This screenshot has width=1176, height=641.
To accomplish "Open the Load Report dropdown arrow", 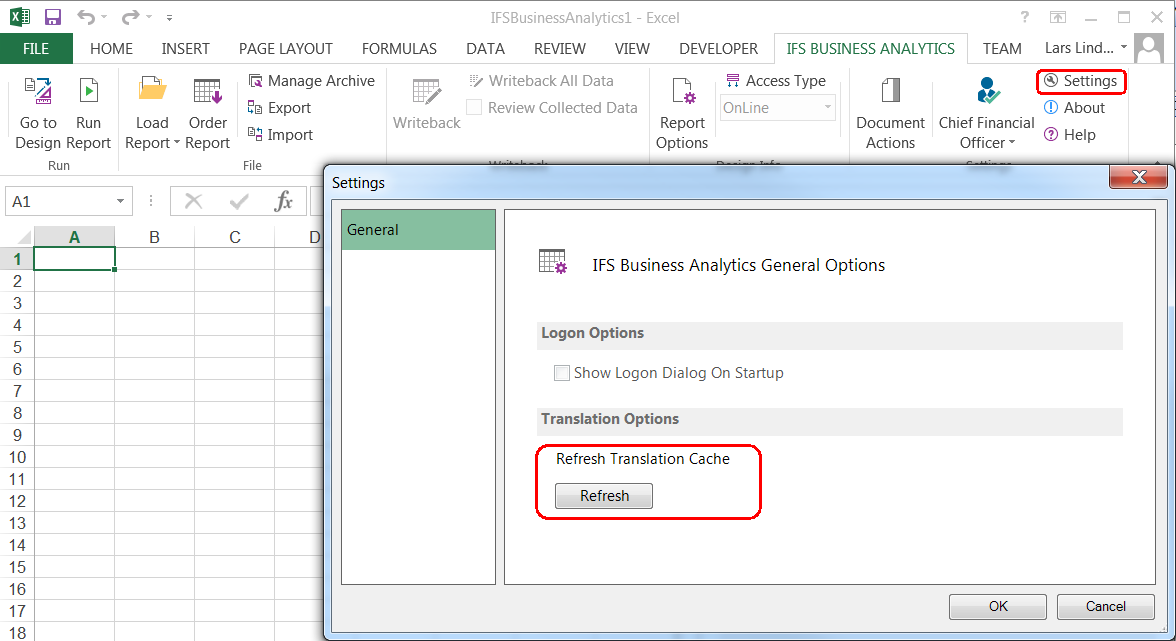I will pos(177,143).
